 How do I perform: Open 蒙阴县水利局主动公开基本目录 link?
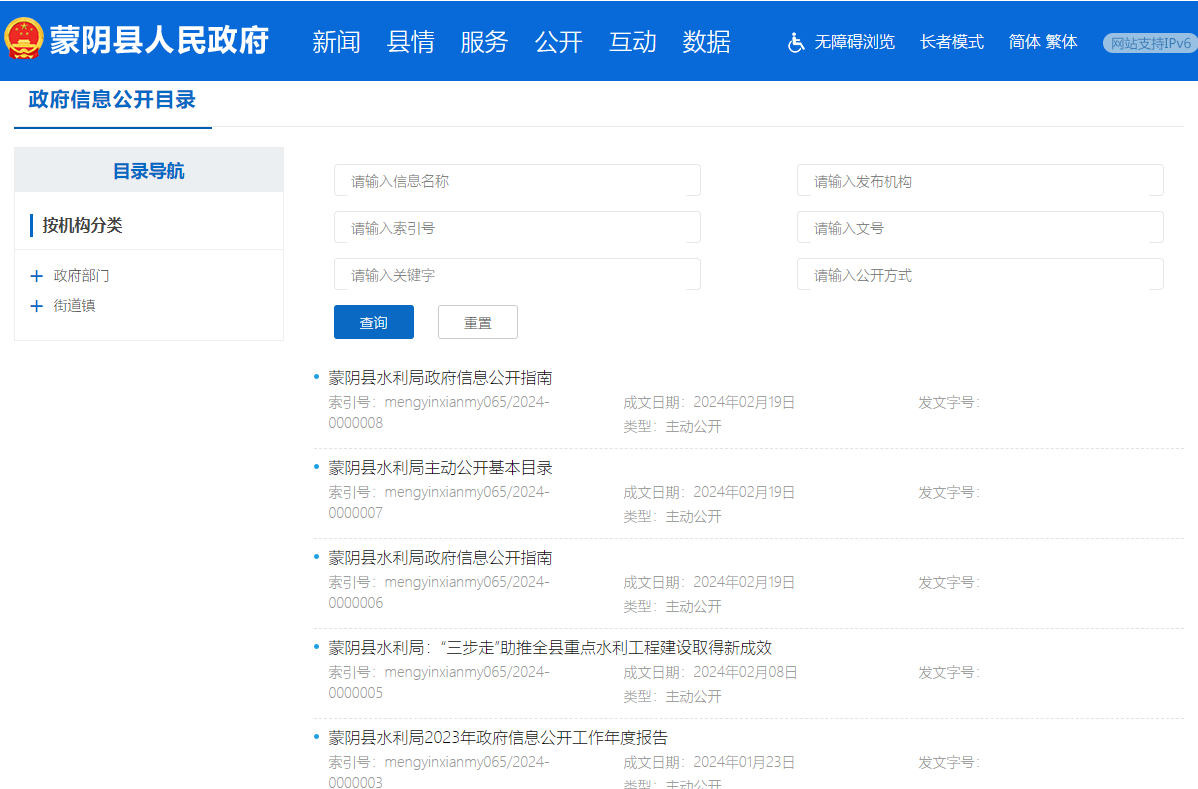(x=440, y=468)
